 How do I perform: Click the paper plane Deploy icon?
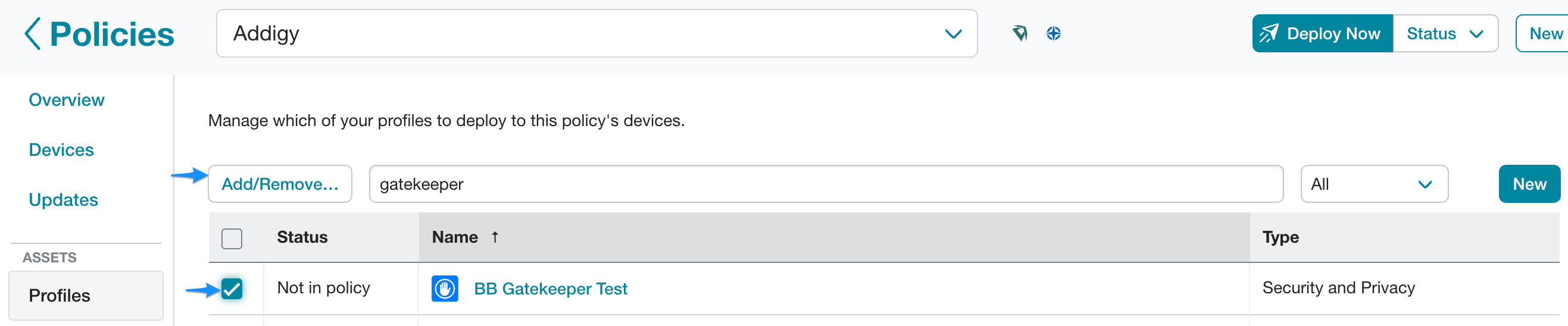[1269, 33]
